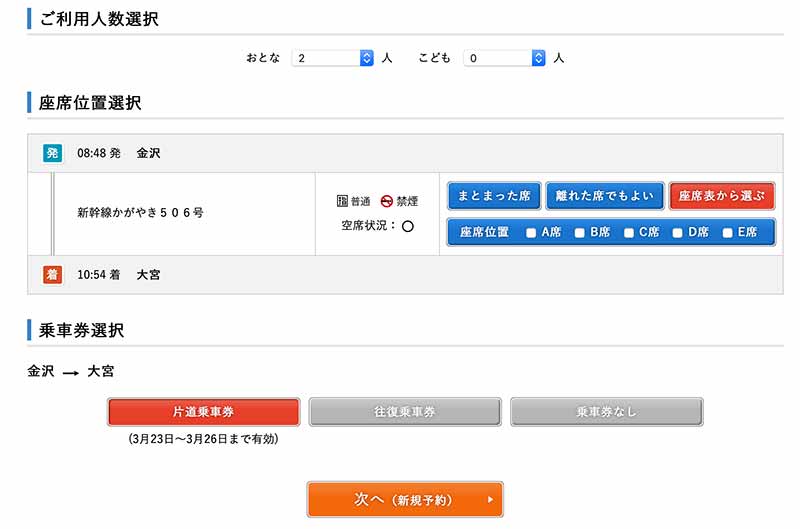800x529 pixels.
Task: Click the 金沢 departure station name
Action: 148,153
